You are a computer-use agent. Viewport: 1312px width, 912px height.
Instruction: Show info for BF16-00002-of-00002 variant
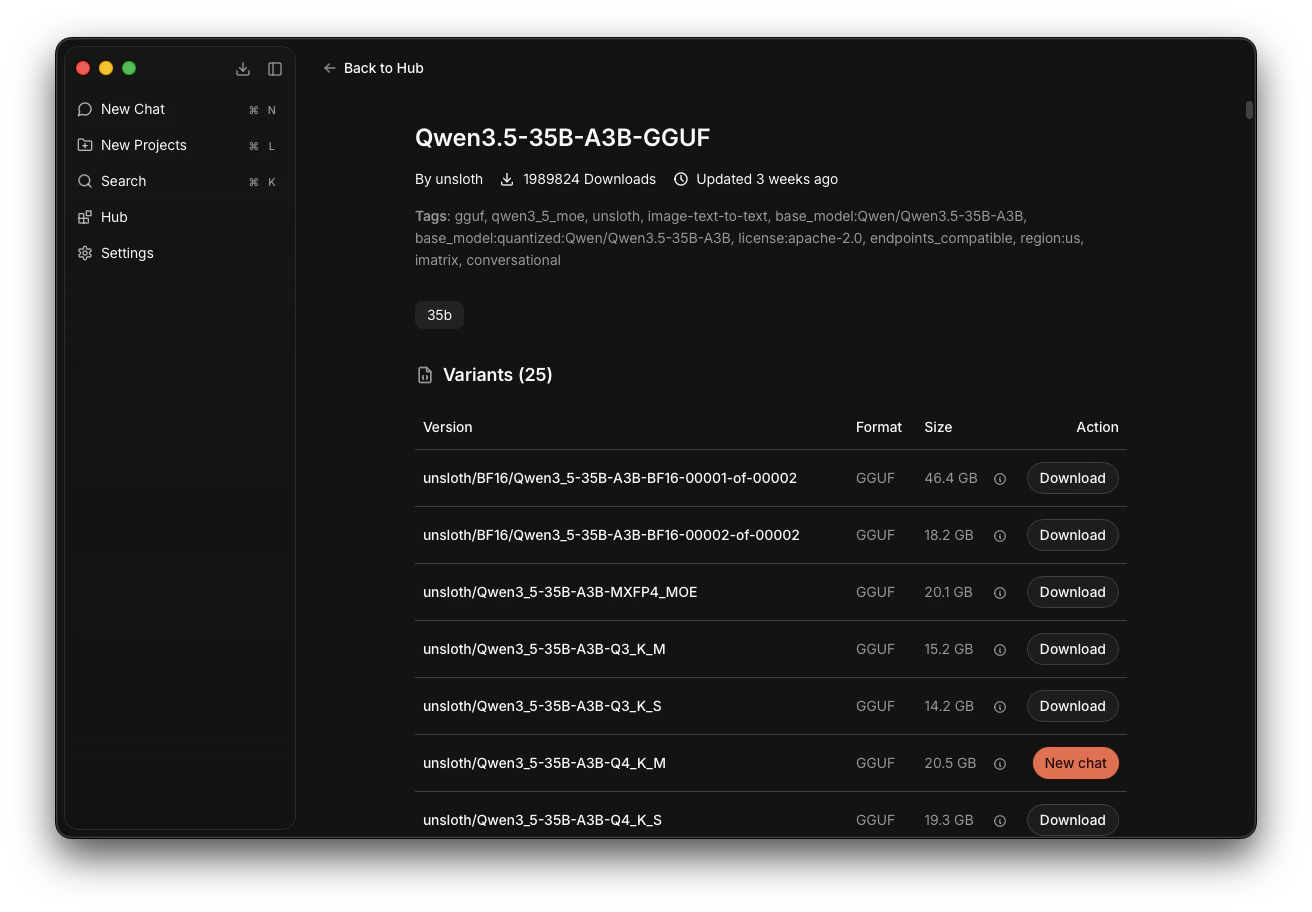click(1000, 536)
